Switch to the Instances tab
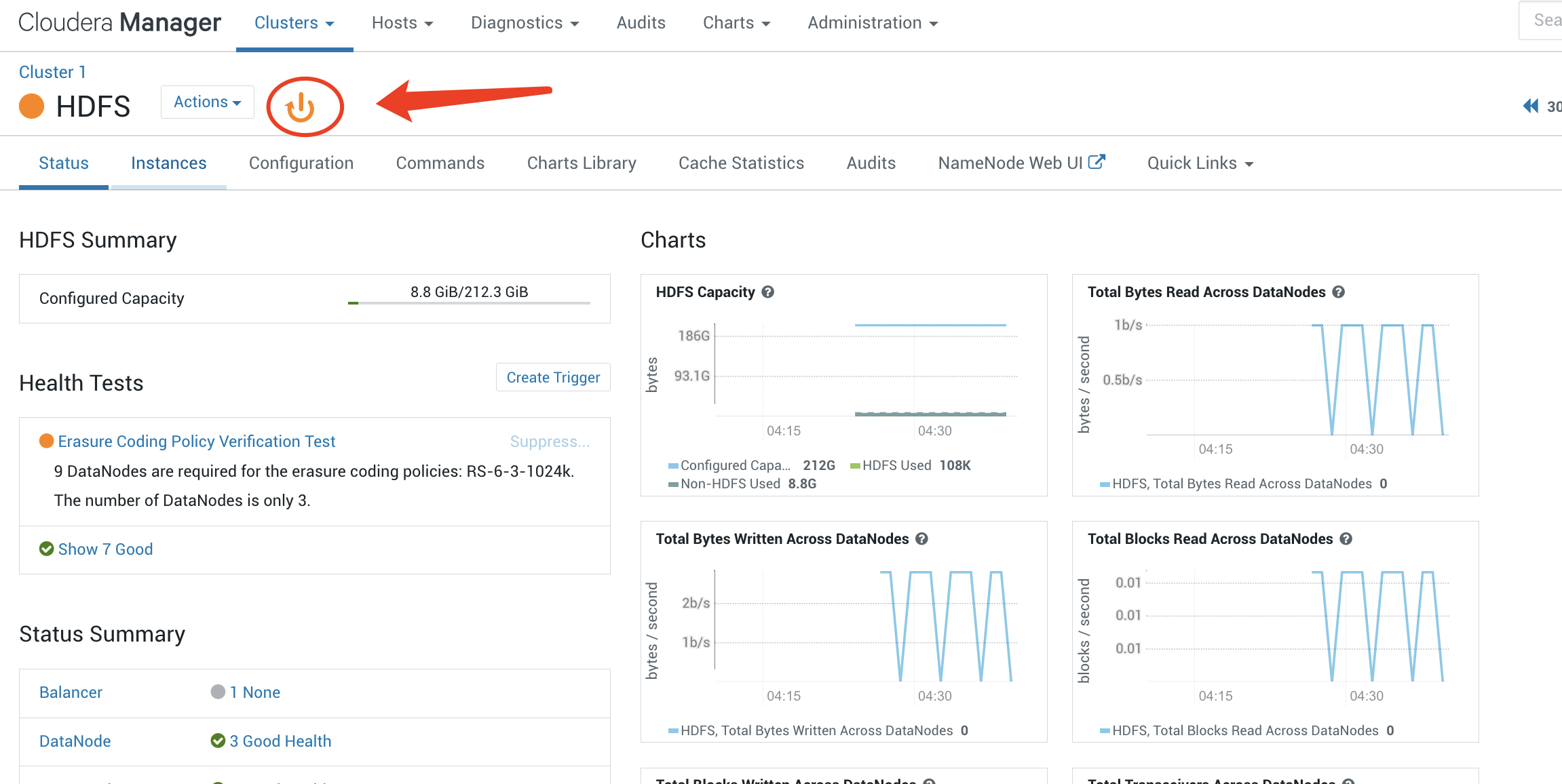Viewport: 1562px width, 784px height. [x=169, y=163]
